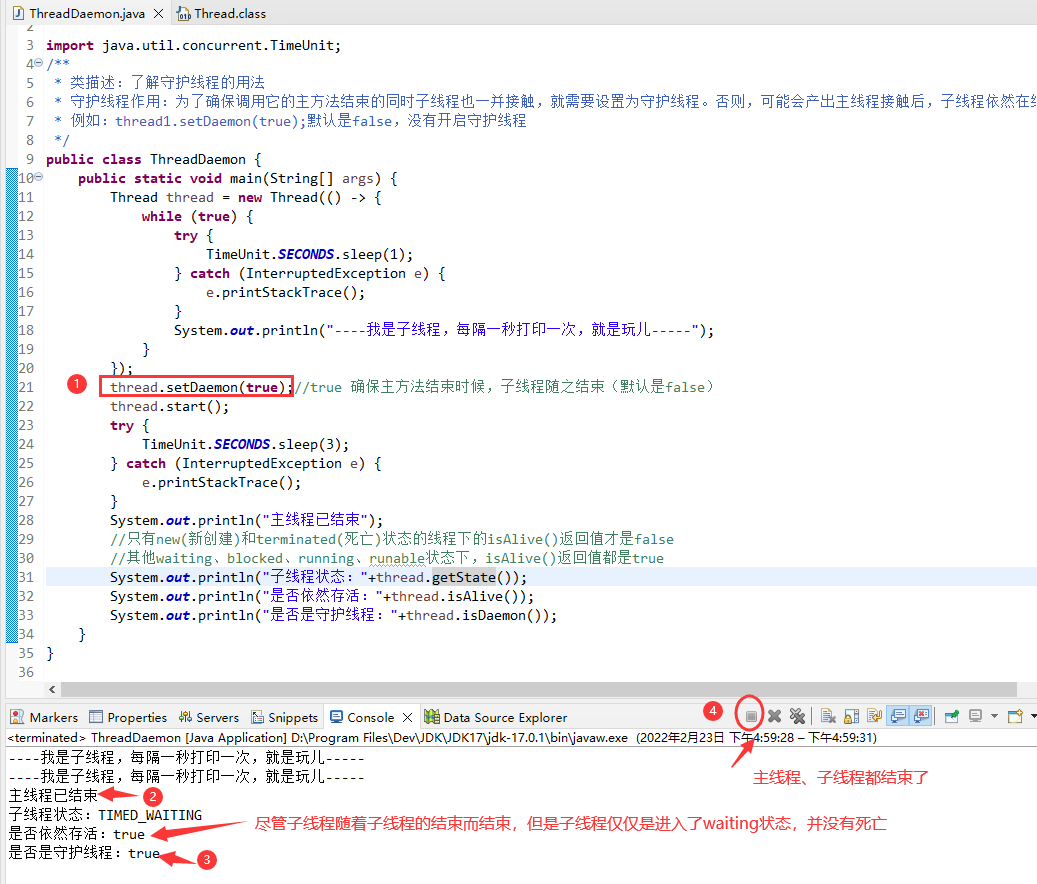
Task: Click the Remove Launch icon
Action: [773, 716]
